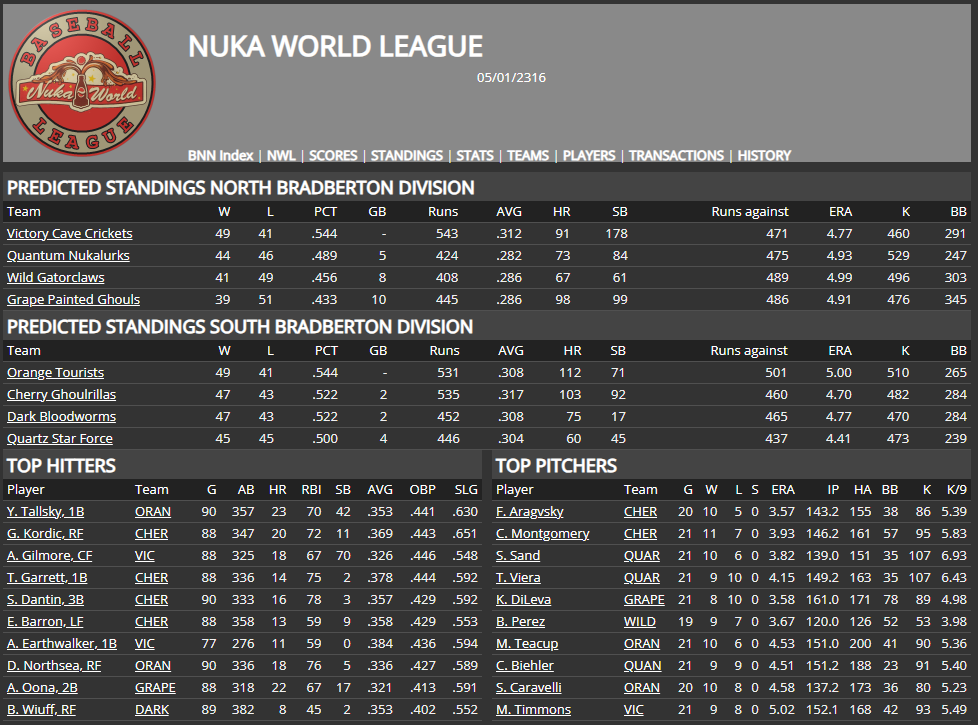
Task: View the Orange Tourists team page
Action: [55, 372]
